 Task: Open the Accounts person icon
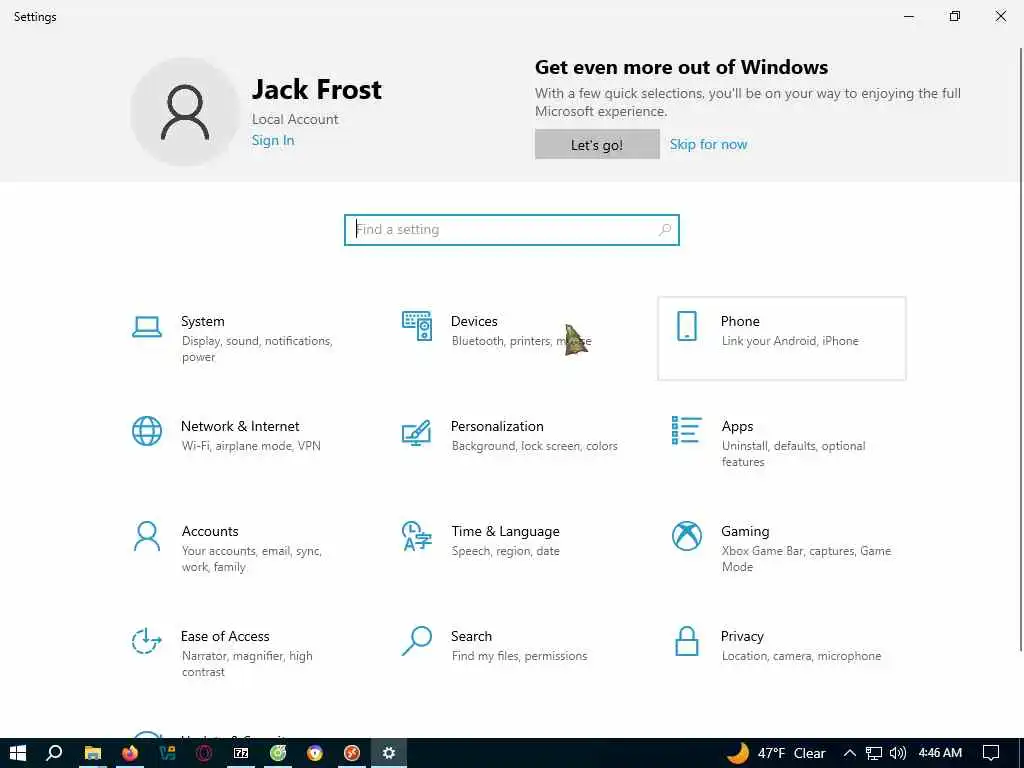147,536
